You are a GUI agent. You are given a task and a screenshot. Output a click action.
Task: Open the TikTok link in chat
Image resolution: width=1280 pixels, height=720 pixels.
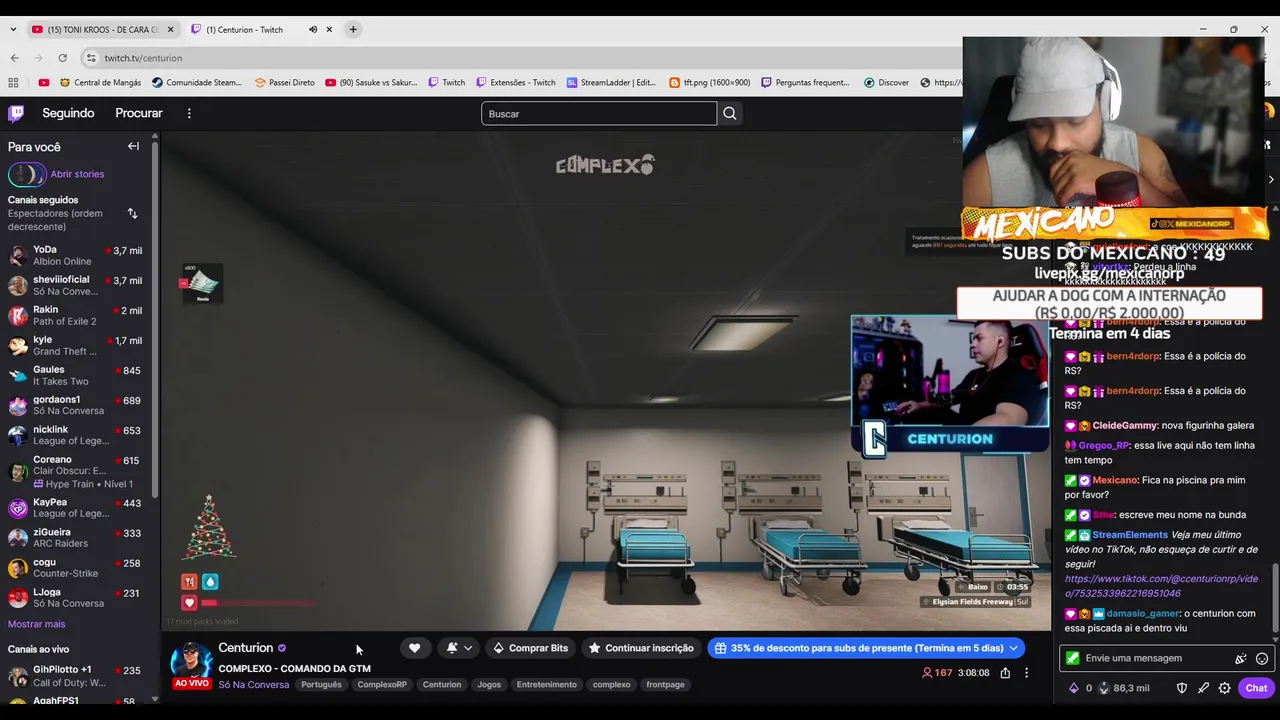click(x=1161, y=586)
